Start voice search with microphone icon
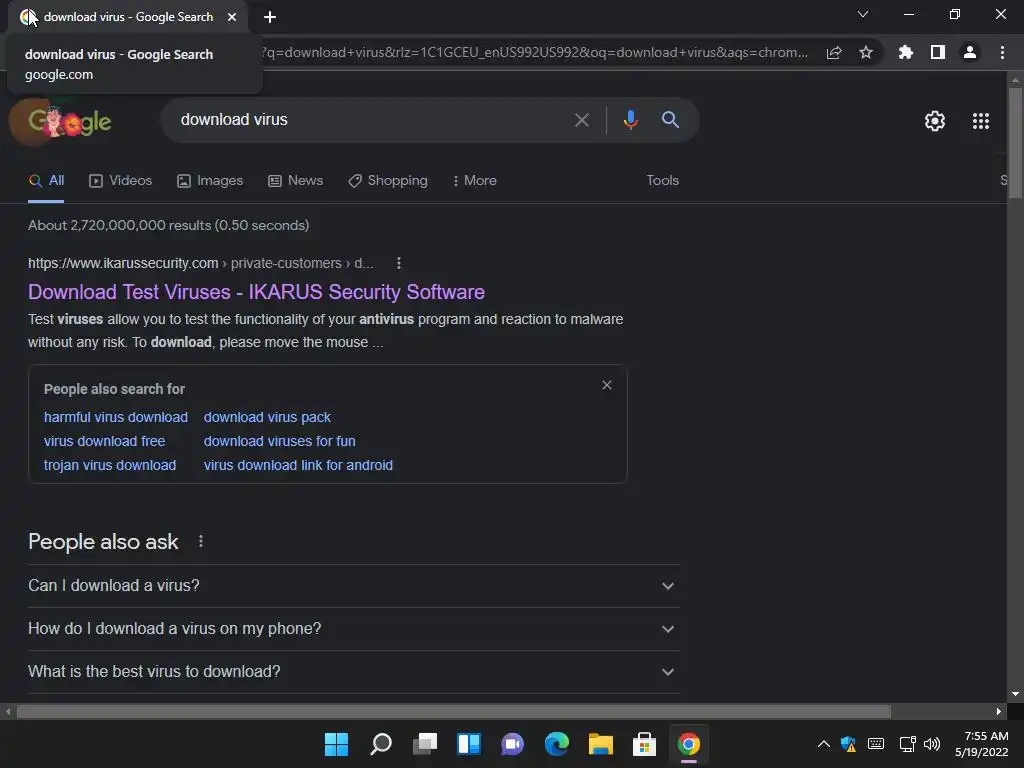 click(630, 120)
